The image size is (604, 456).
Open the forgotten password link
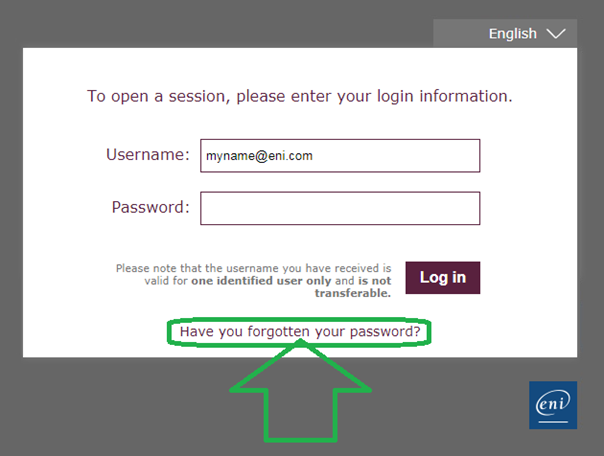tap(300, 332)
